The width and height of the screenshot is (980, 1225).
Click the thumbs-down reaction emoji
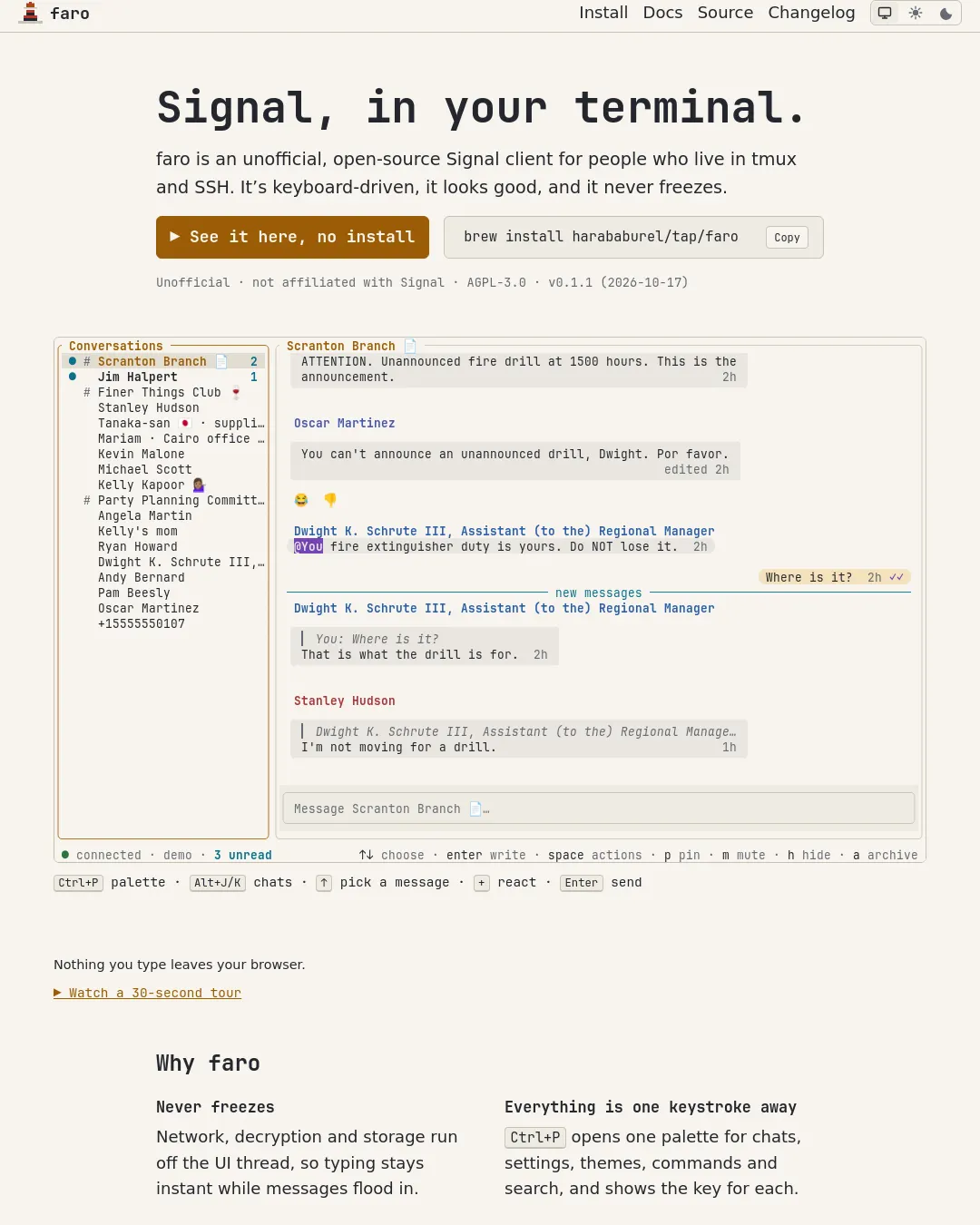click(x=330, y=500)
